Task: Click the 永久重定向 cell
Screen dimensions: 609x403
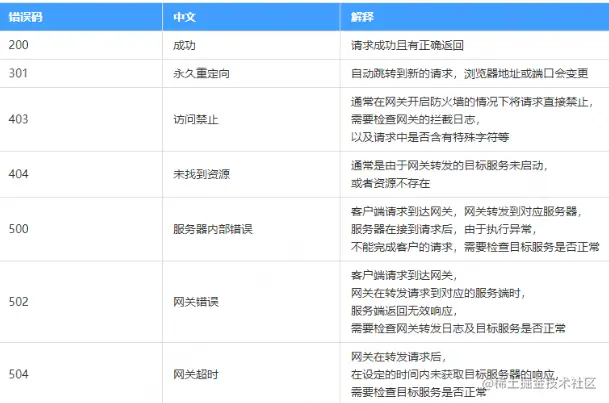Action: [251, 73]
